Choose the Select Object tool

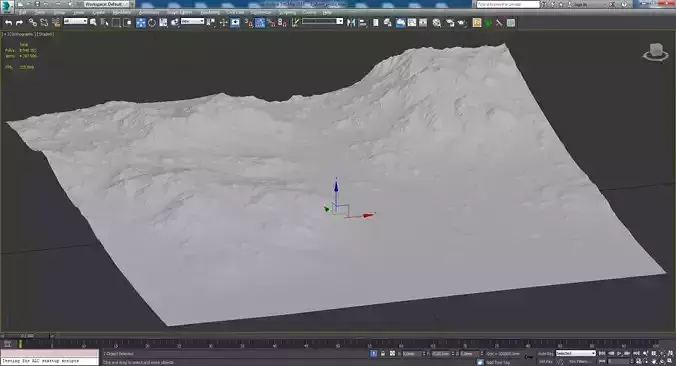coord(93,22)
